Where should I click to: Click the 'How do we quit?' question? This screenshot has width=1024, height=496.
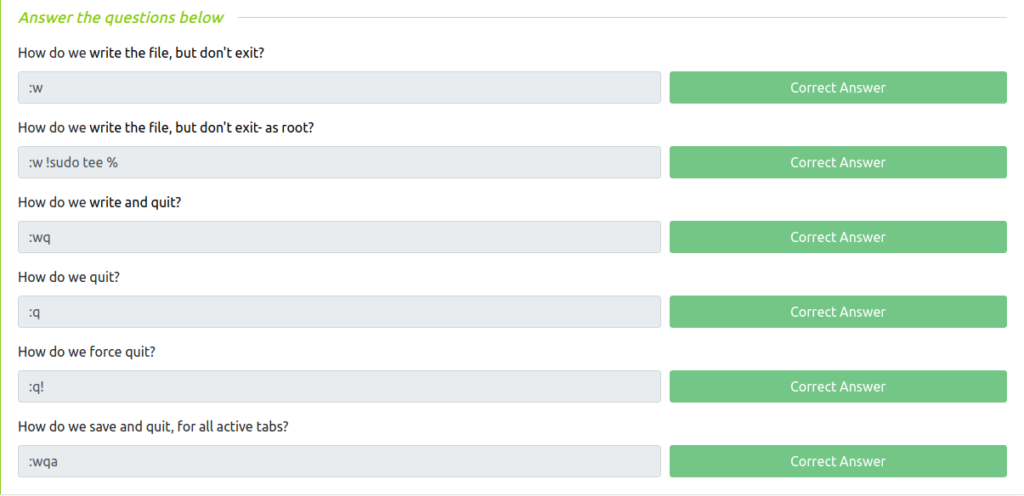69,277
